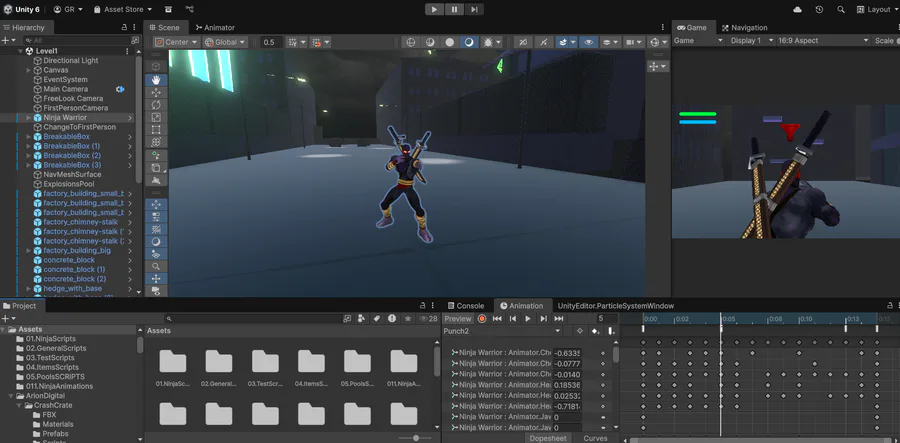Expand the Canvas hierarchy item

point(29,70)
